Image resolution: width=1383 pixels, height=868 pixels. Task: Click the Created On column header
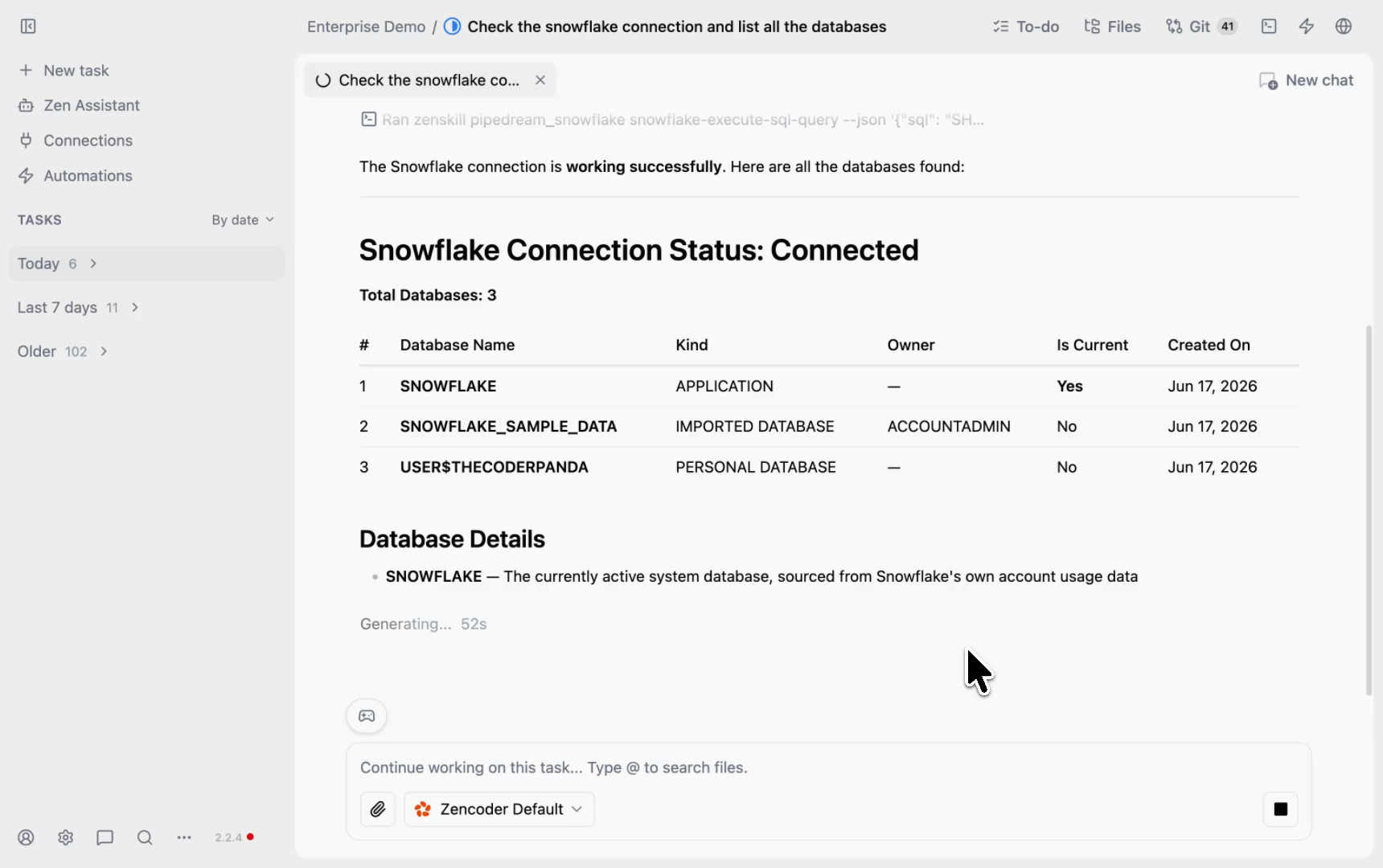[1209, 346]
